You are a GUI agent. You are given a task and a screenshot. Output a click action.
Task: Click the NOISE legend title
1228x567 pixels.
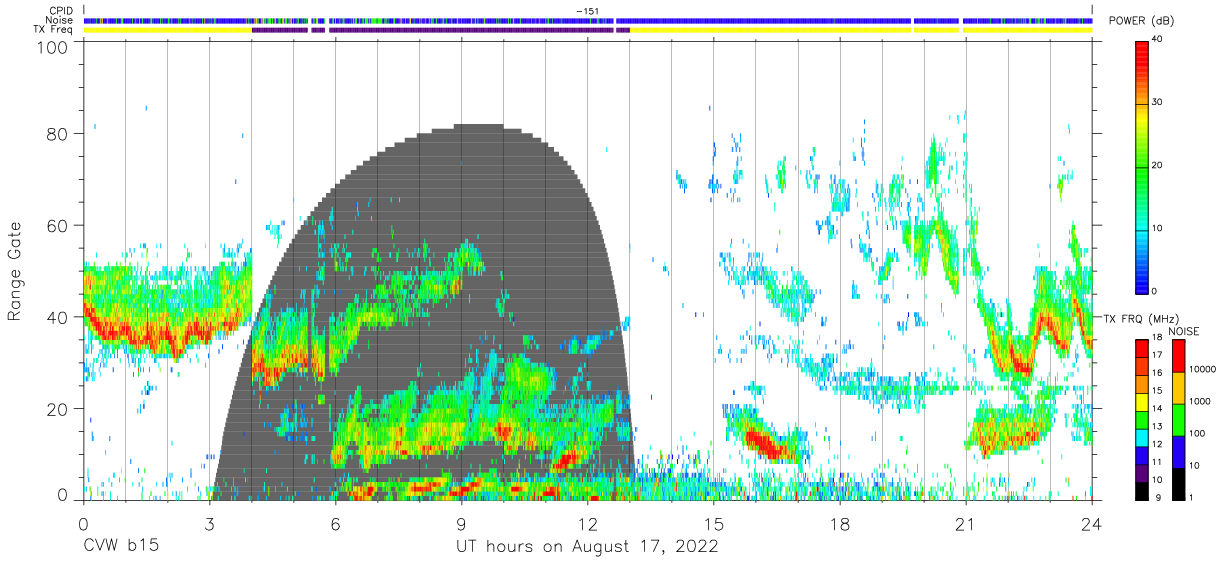coord(1183,331)
